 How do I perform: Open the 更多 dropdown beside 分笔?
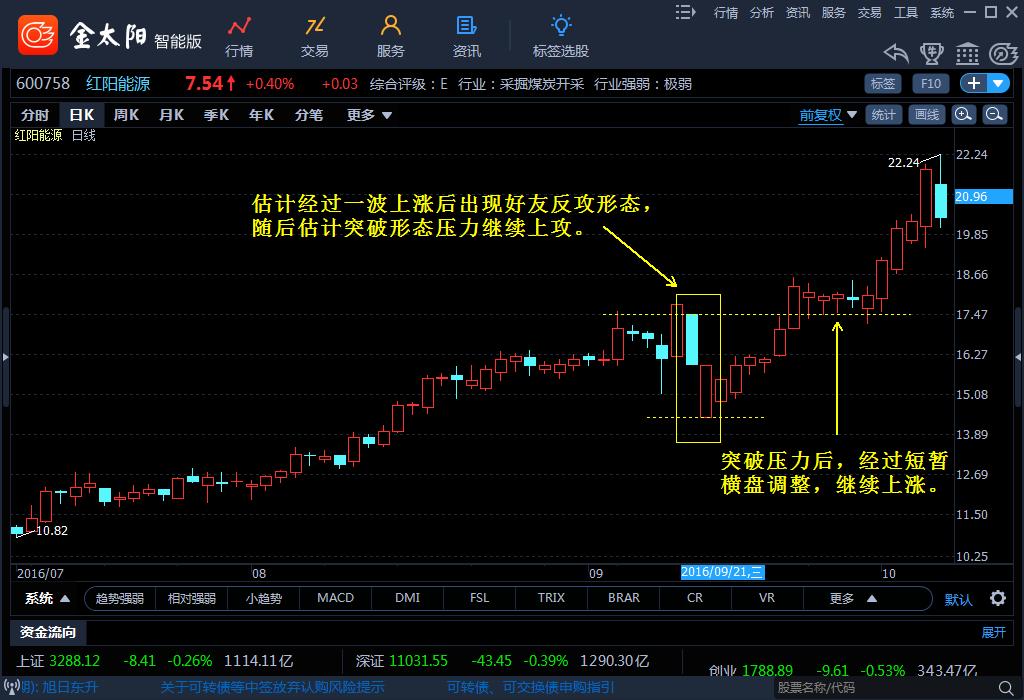click(x=364, y=115)
